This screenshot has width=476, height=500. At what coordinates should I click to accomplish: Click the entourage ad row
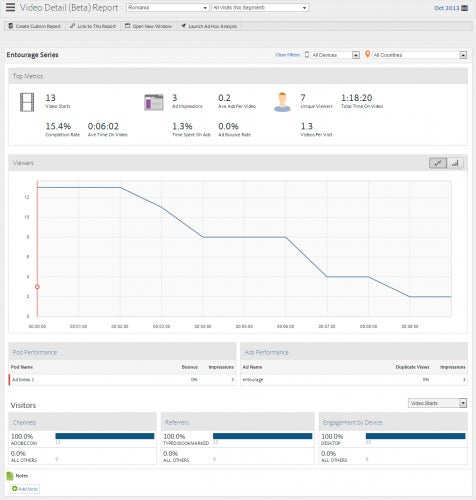(x=354, y=380)
